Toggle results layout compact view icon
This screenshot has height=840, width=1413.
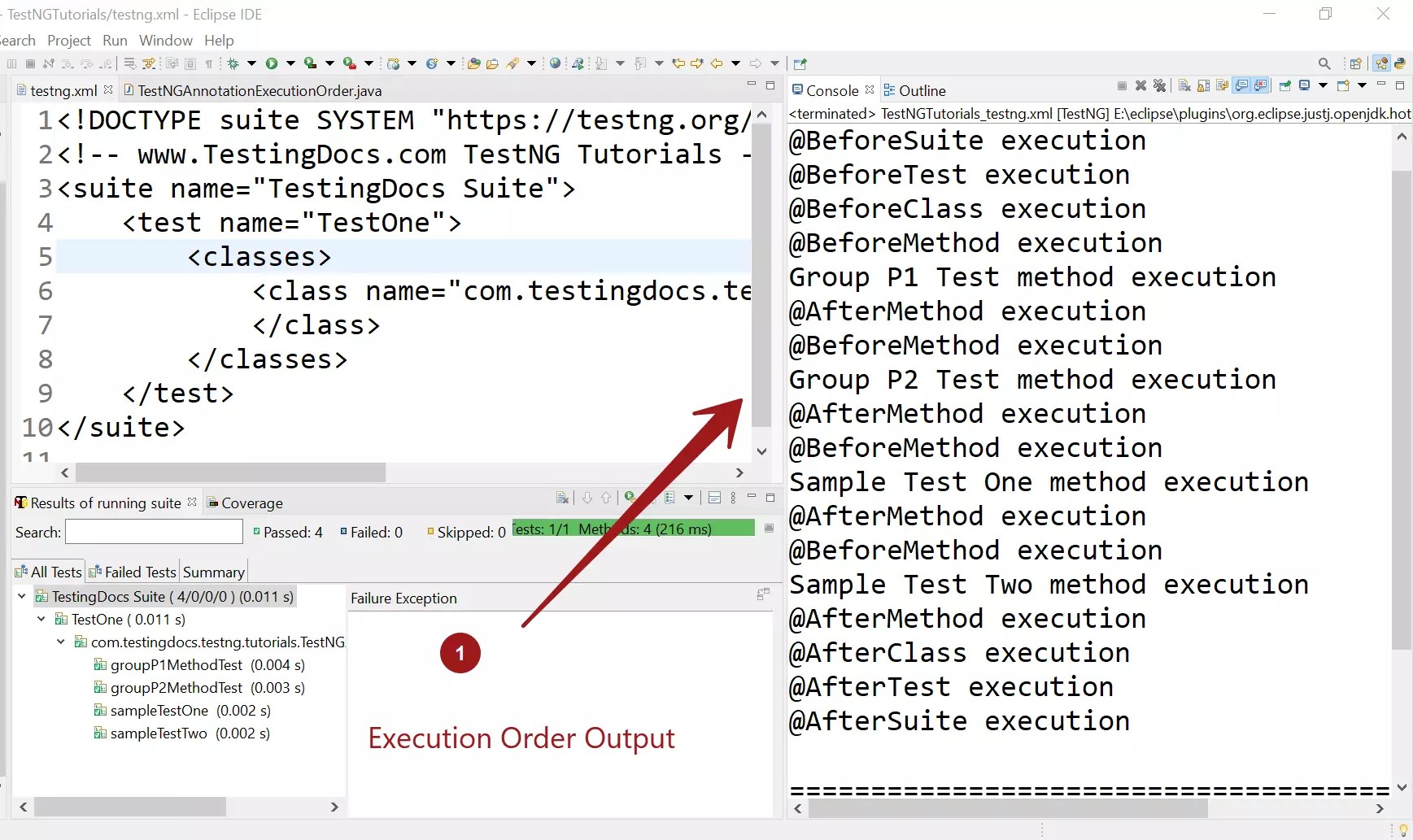click(714, 498)
